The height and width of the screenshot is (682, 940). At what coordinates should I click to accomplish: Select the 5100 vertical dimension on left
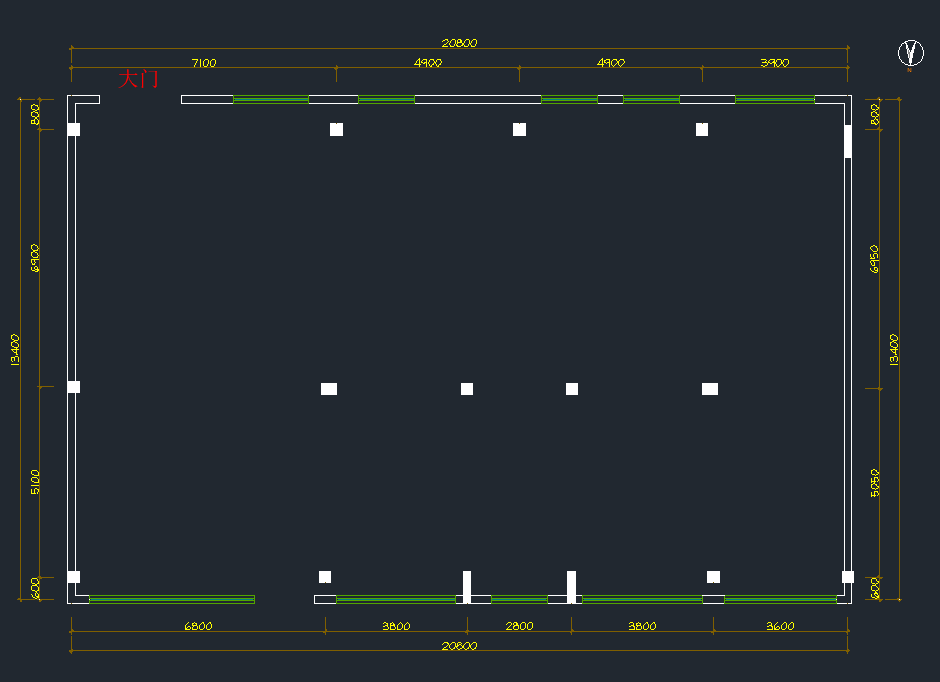point(36,482)
